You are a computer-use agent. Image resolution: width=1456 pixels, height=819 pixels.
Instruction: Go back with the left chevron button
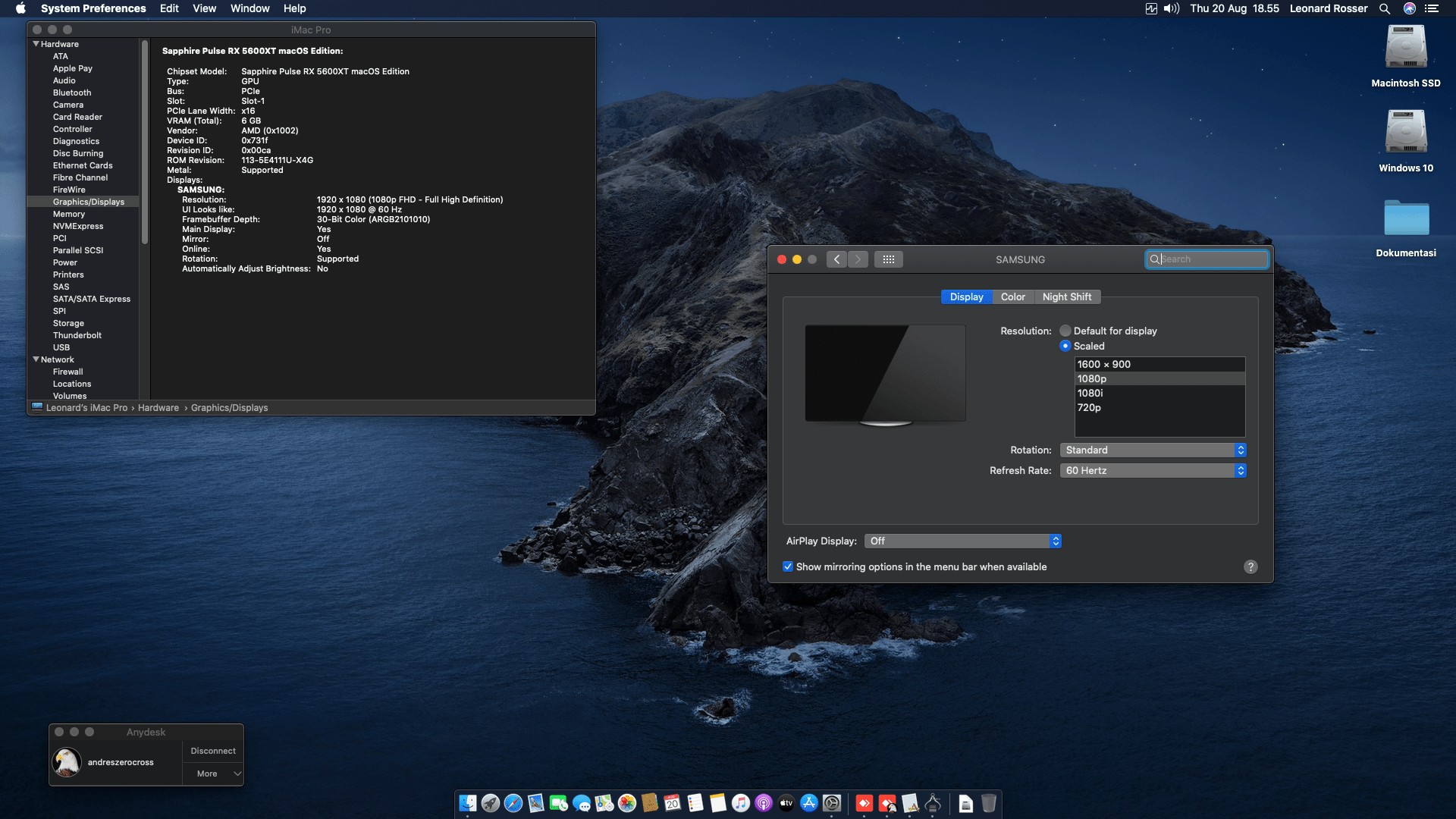pos(836,259)
